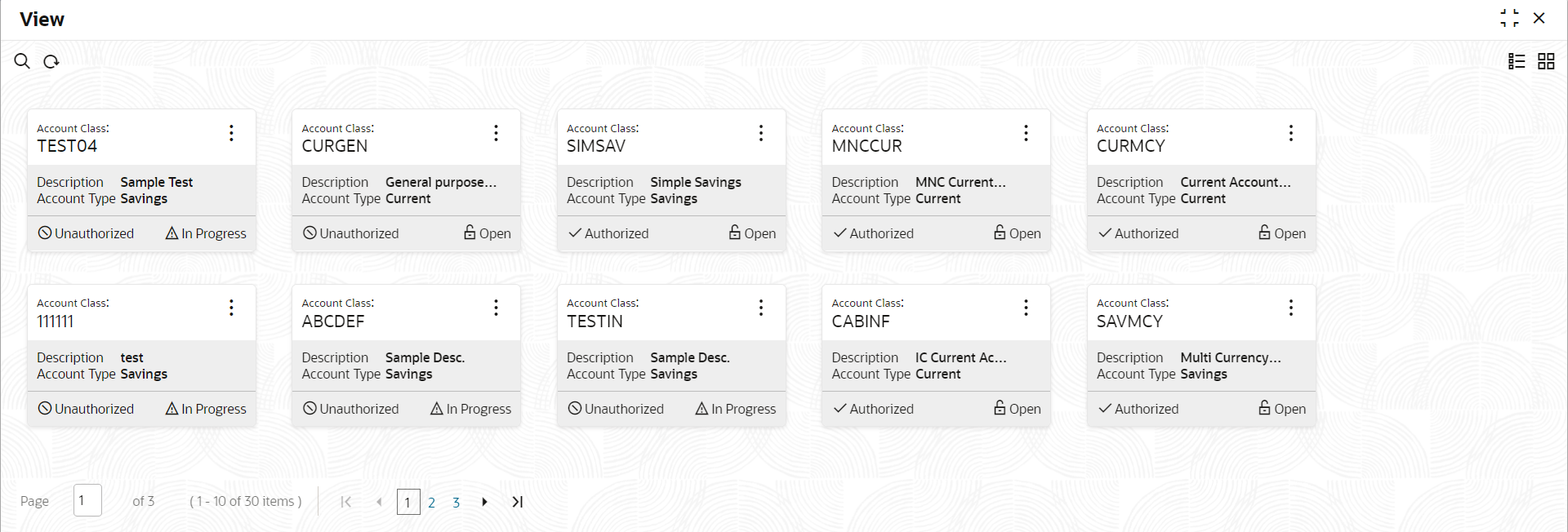Open SIMSAV card kebab menu
1568x532 pixels.
click(761, 133)
